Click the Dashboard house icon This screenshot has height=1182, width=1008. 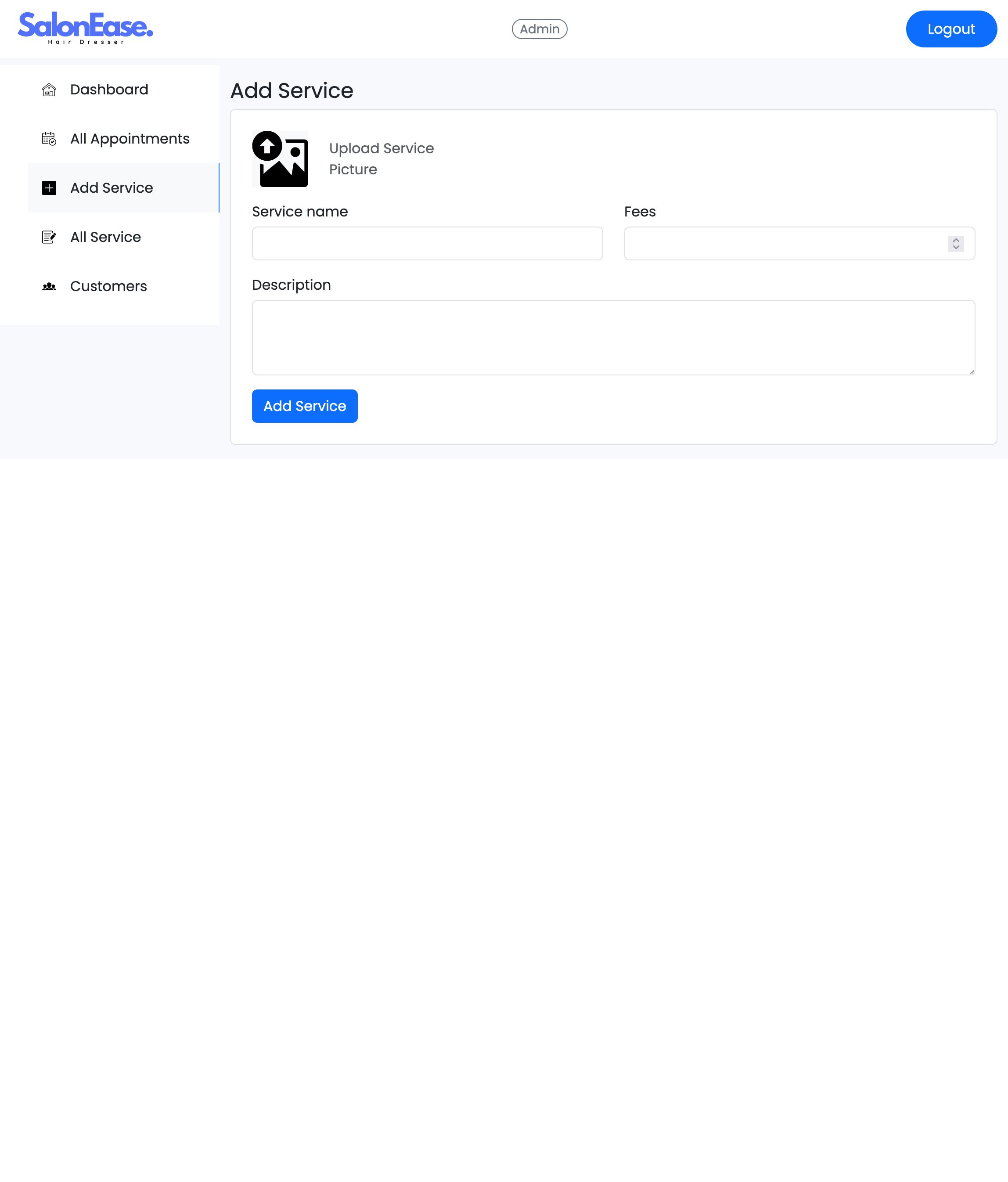49,90
